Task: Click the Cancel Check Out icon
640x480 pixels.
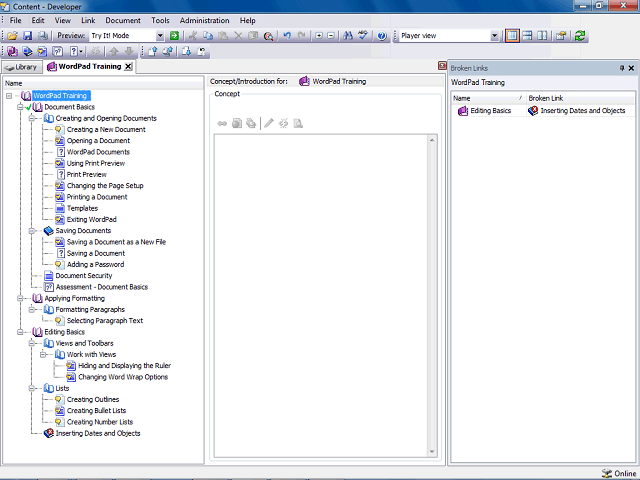Action: (201, 51)
